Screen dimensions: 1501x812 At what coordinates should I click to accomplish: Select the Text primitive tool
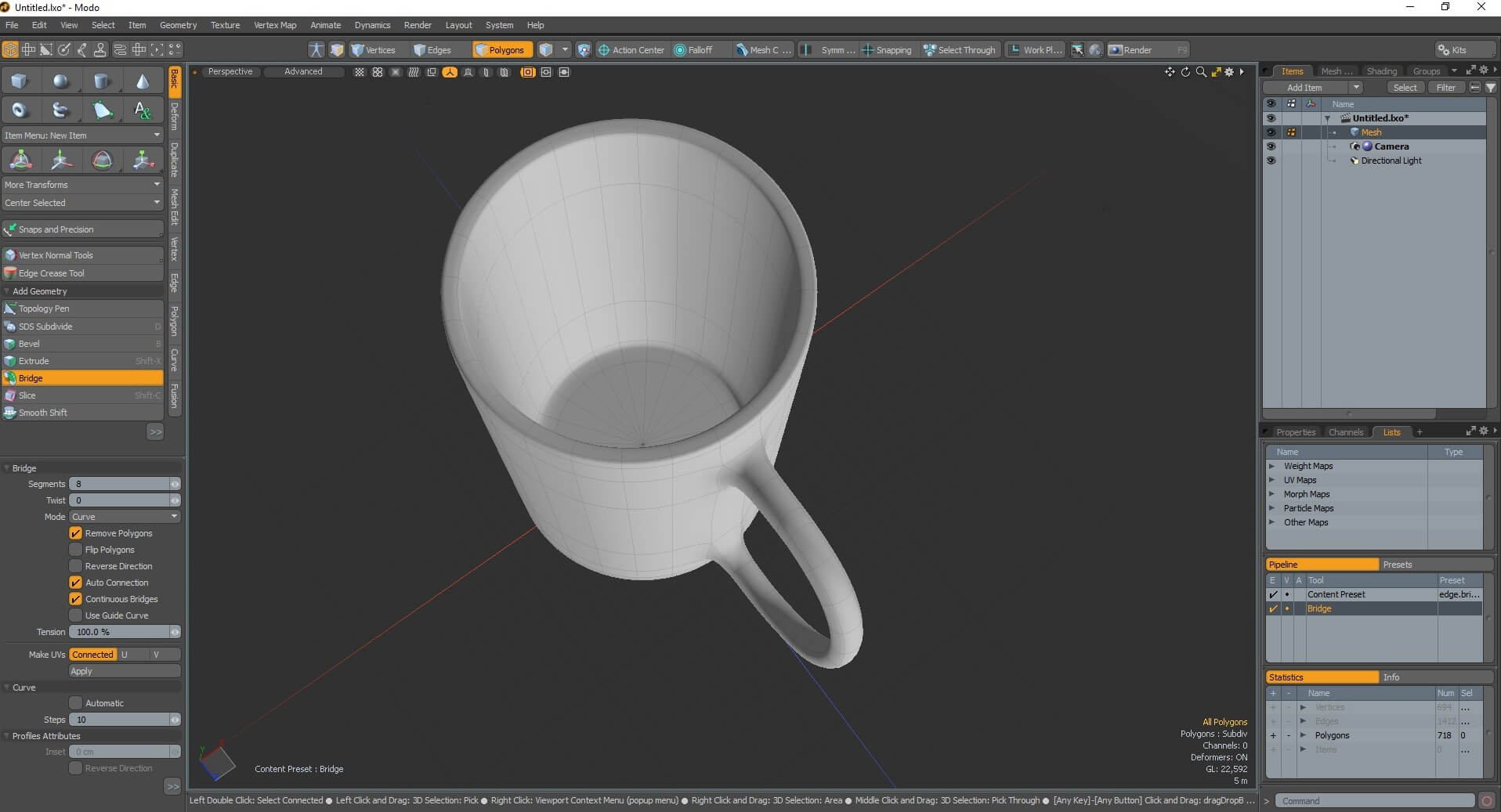tap(143, 110)
